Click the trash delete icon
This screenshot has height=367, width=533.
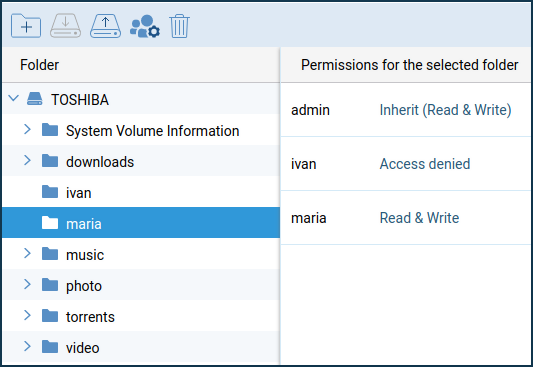coord(179,26)
